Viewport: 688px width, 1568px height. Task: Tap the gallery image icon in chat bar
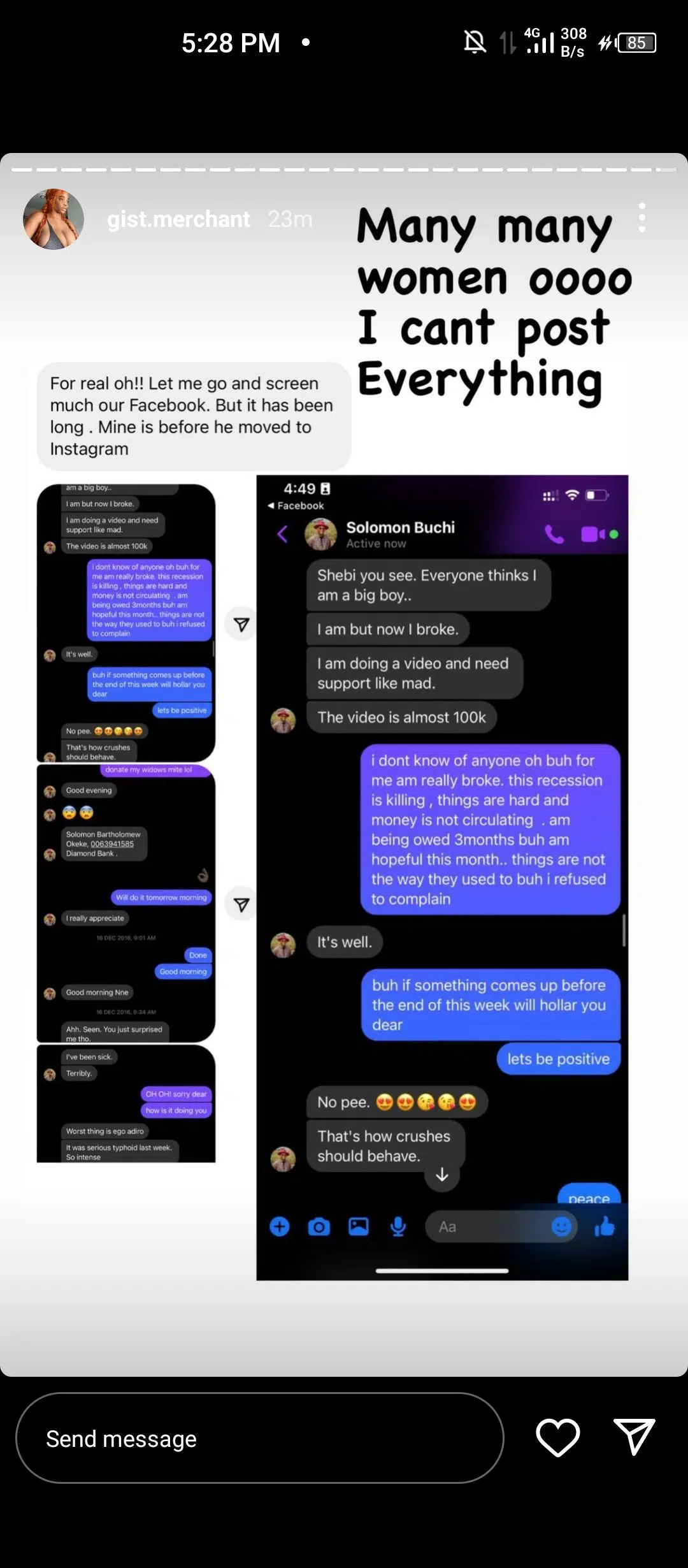pyautogui.click(x=359, y=1226)
